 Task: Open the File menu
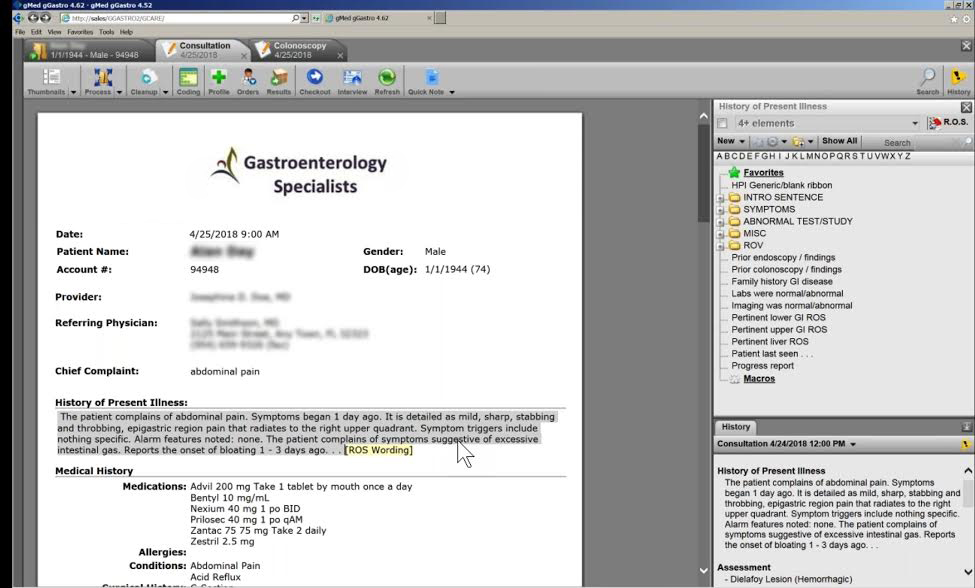(x=20, y=32)
